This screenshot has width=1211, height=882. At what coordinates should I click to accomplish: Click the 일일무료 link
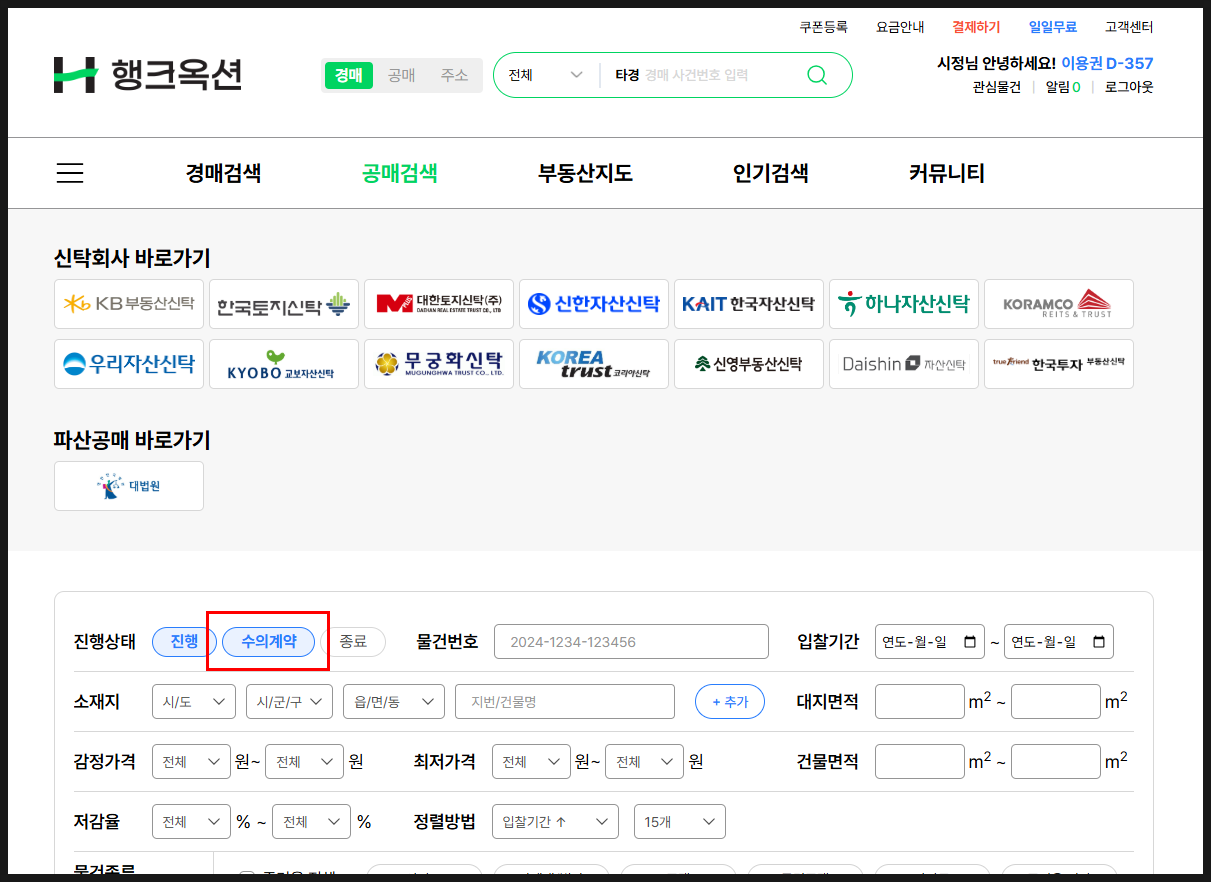pyautogui.click(x=1053, y=27)
